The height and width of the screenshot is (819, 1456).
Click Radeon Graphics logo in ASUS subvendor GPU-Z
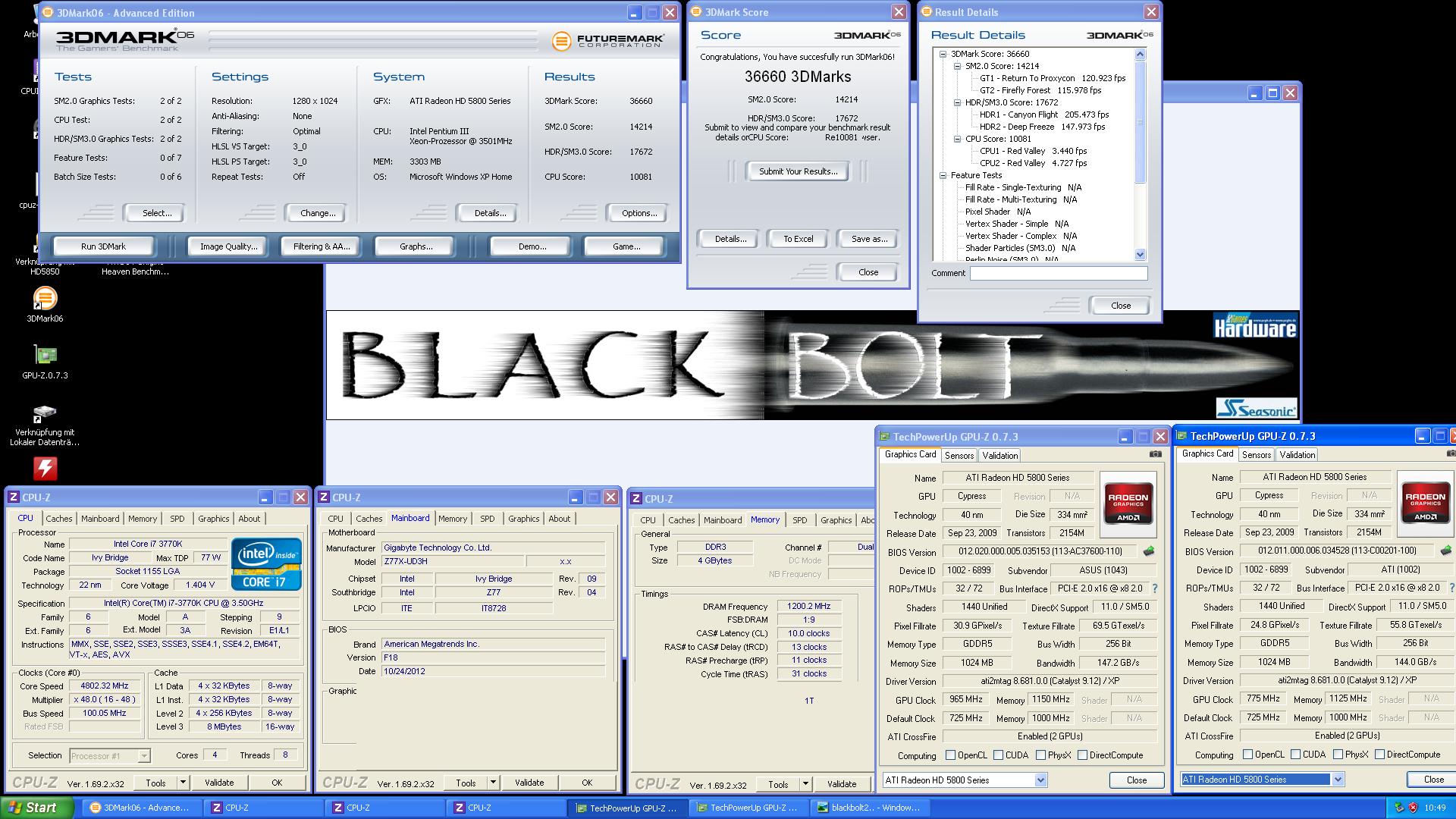click(x=1128, y=504)
